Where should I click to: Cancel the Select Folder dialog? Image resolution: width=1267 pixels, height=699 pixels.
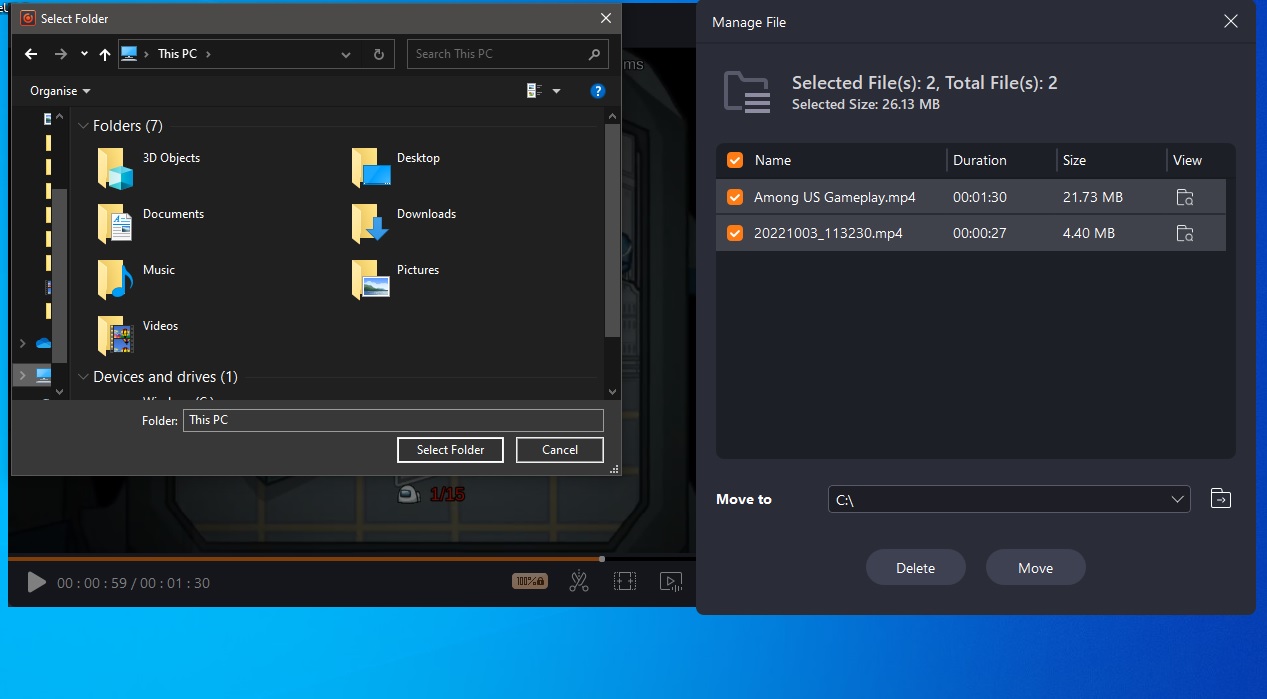[x=560, y=450]
